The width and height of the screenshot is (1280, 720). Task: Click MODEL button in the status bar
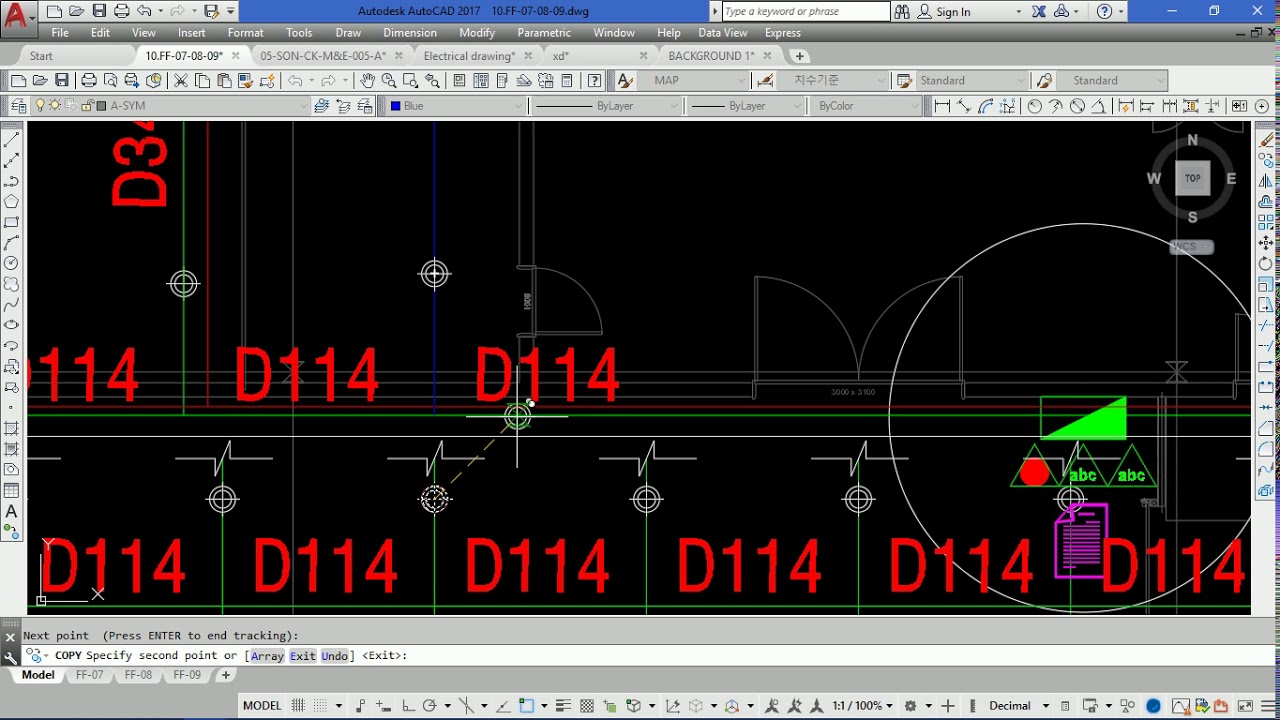(x=262, y=705)
